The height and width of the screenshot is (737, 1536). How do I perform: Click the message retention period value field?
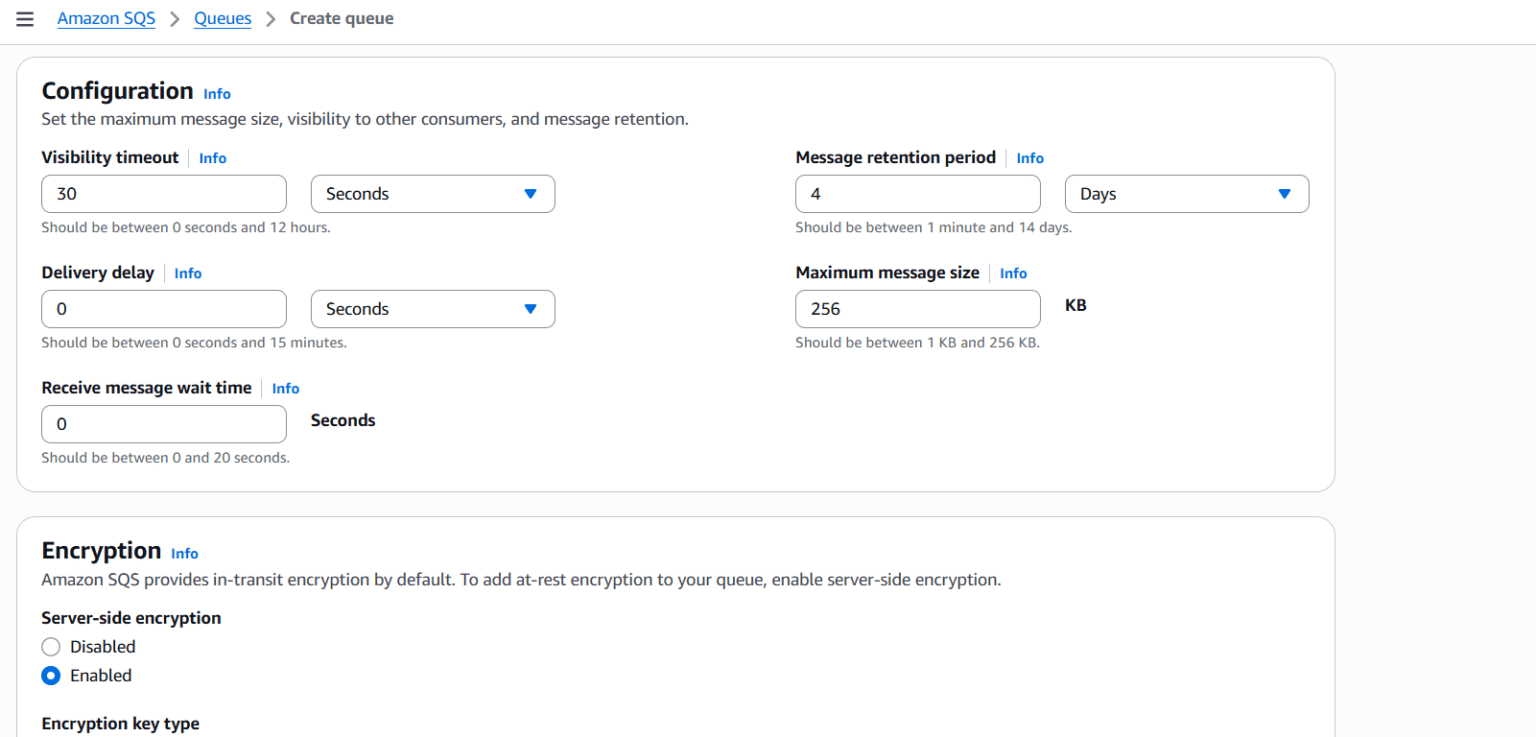[x=917, y=193]
